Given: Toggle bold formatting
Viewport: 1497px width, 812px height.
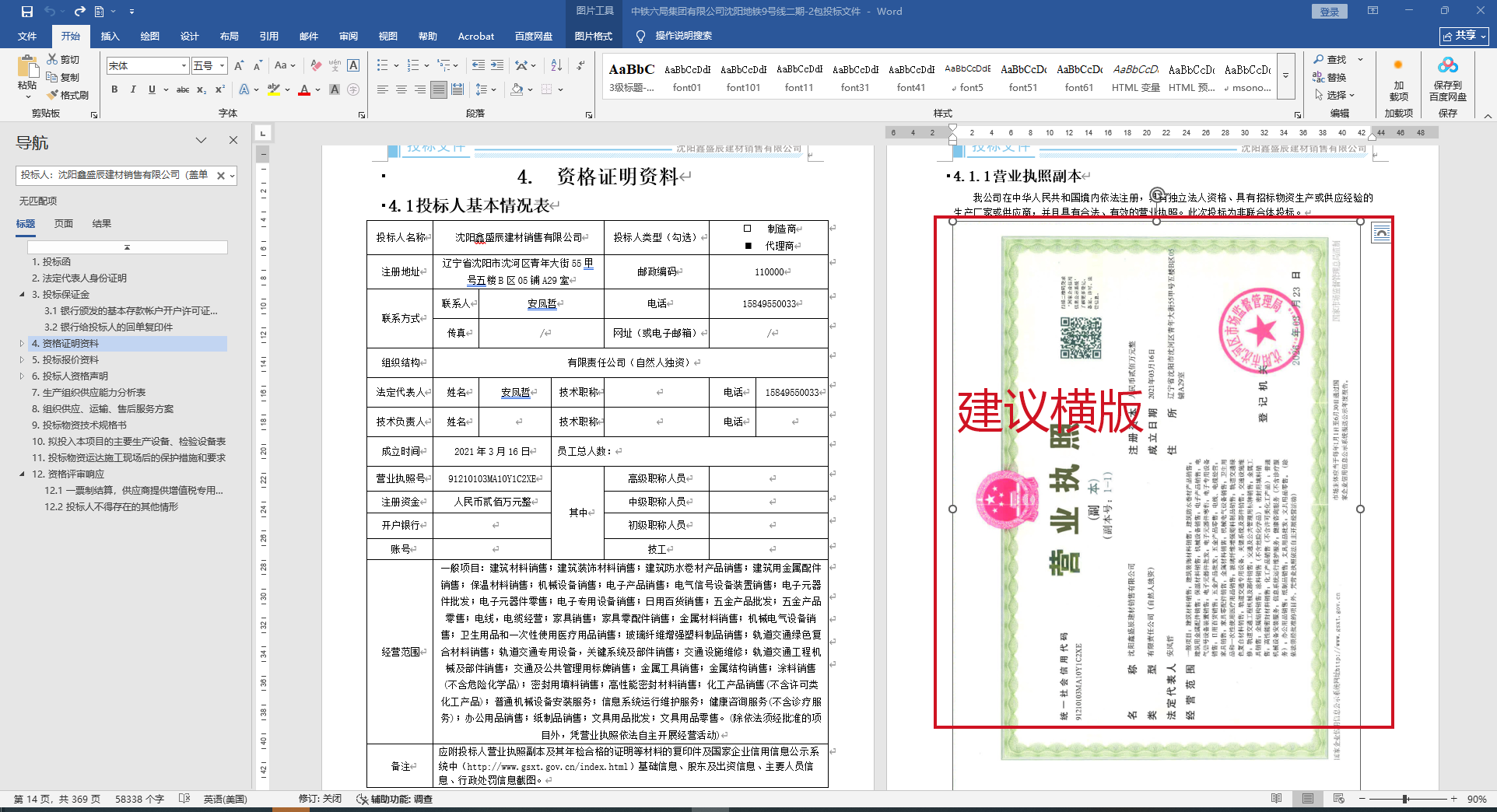Looking at the screenshot, I should [114, 89].
